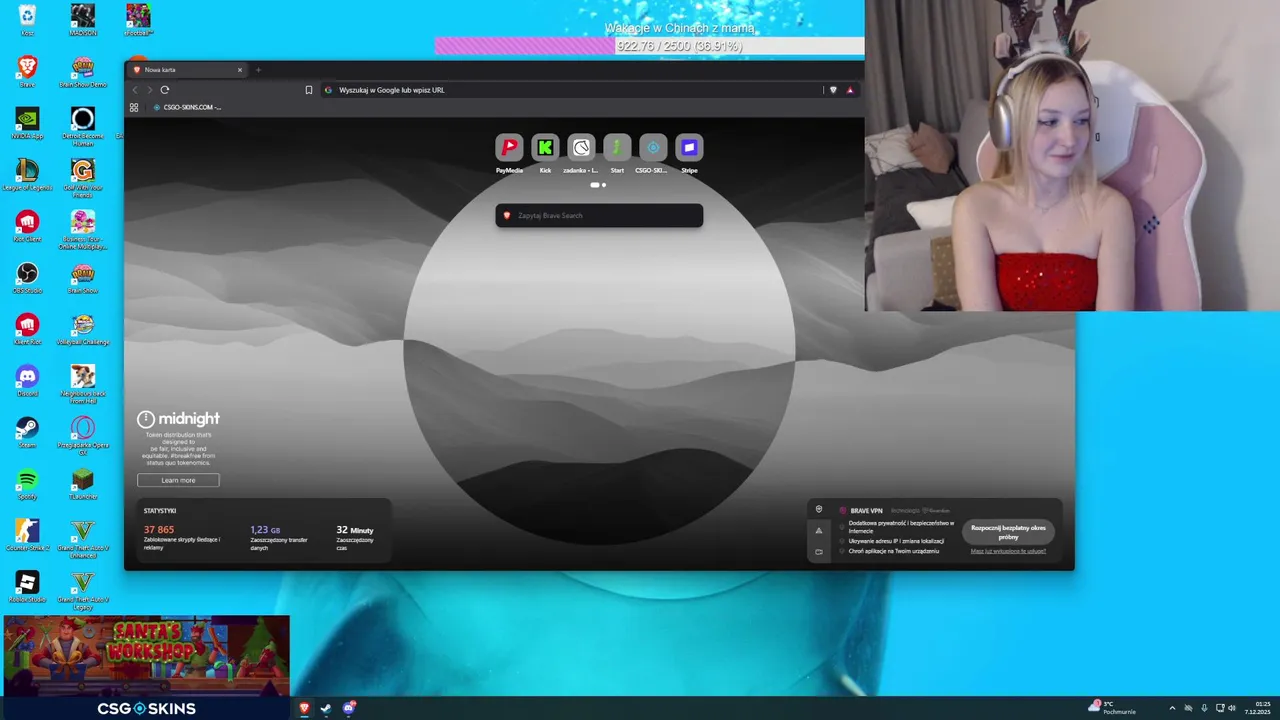Open OBS Studio desktop icon

(27, 278)
